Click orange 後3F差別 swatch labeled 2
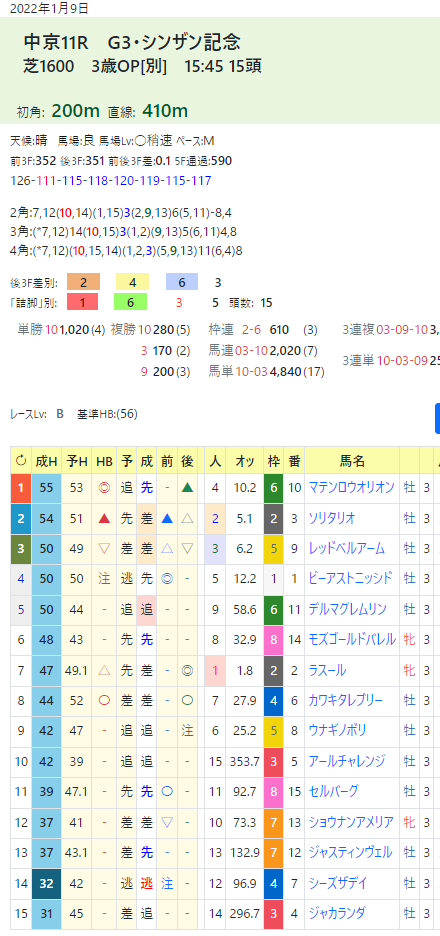Viewport: 440px width, 936px height. [83, 282]
